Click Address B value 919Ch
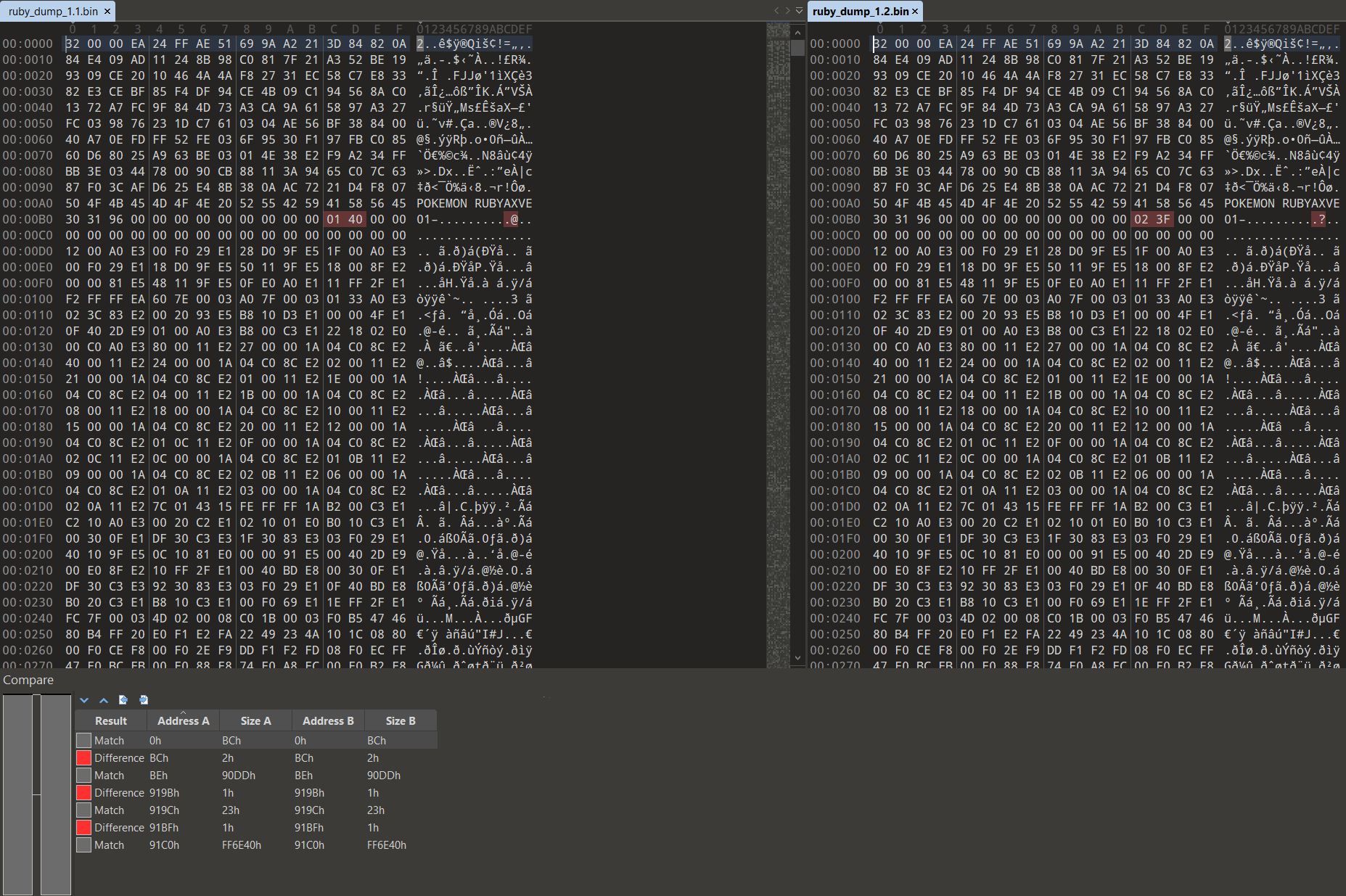Viewport: 1346px width, 896px height. point(309,810)
